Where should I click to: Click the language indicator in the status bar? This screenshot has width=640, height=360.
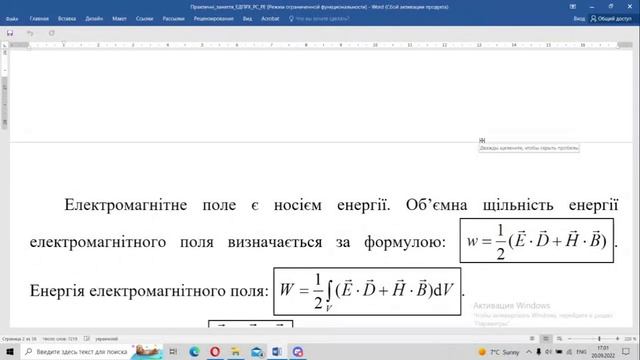click(x=107, y=339)
